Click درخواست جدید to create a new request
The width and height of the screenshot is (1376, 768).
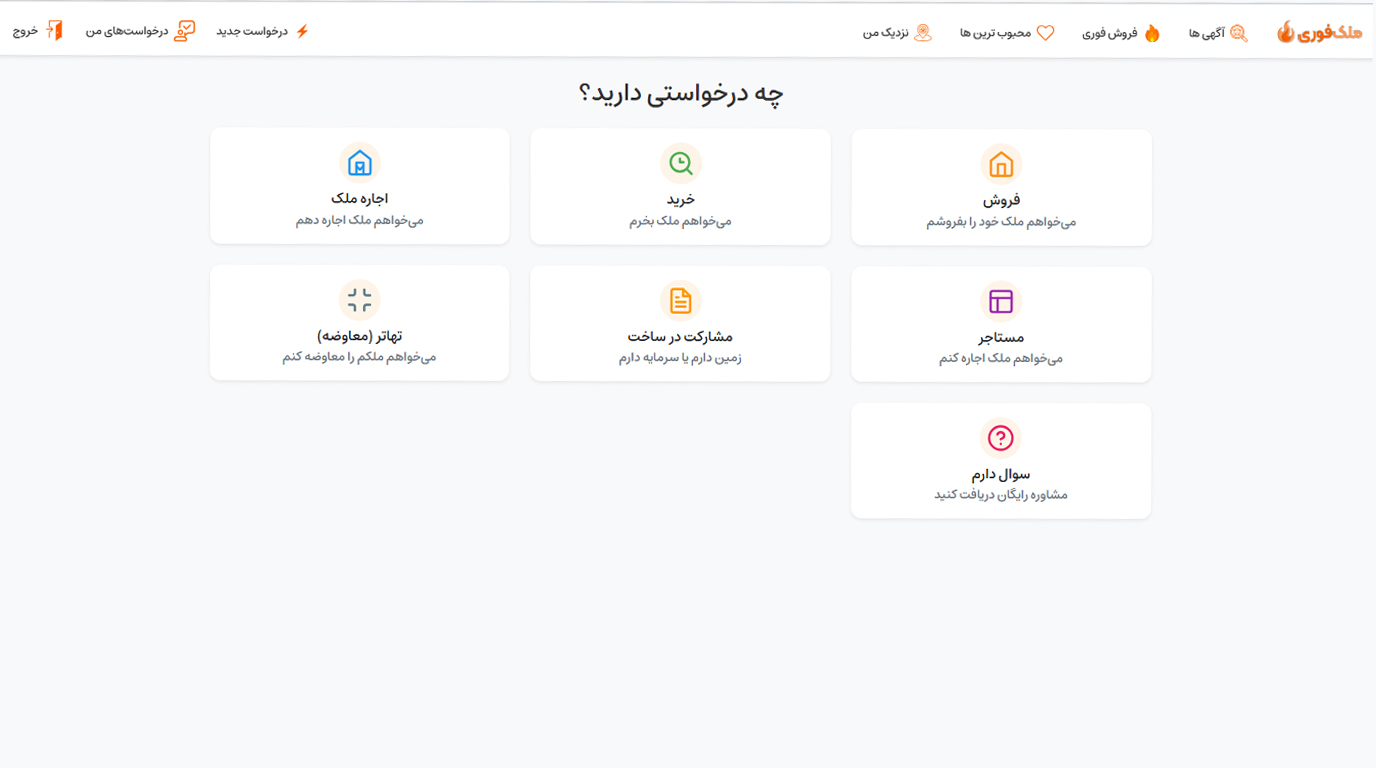[263, 31]
